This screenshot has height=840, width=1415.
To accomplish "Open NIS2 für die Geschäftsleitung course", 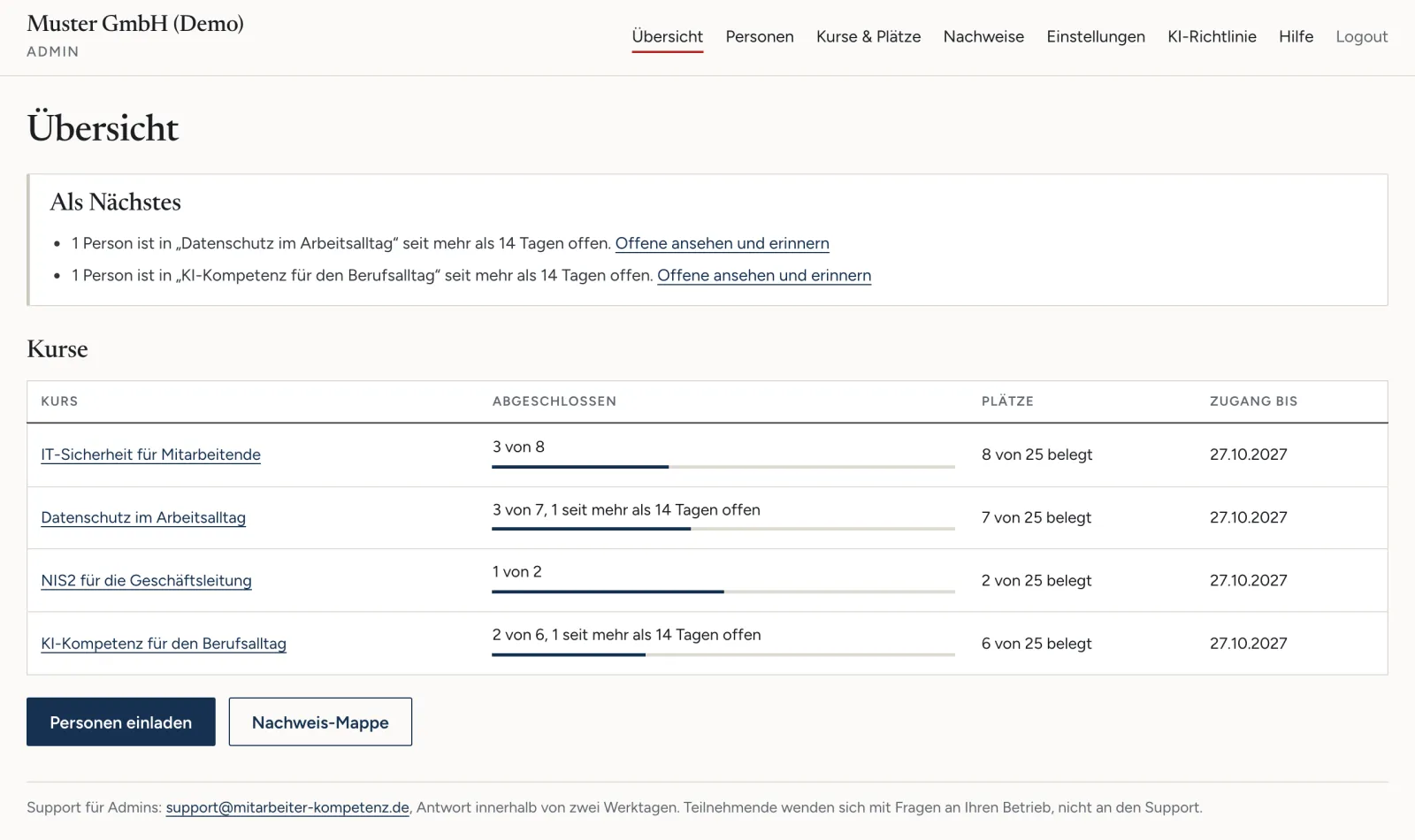I will click(x=146, y=580).
